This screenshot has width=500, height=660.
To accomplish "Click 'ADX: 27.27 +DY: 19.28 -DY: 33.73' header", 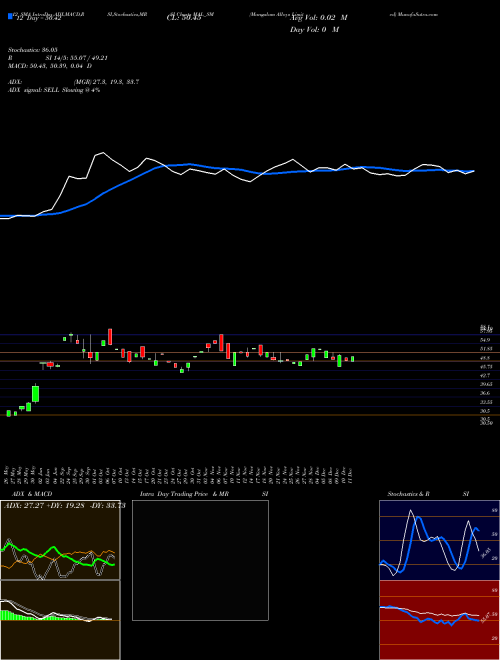I will coord(65,506).
